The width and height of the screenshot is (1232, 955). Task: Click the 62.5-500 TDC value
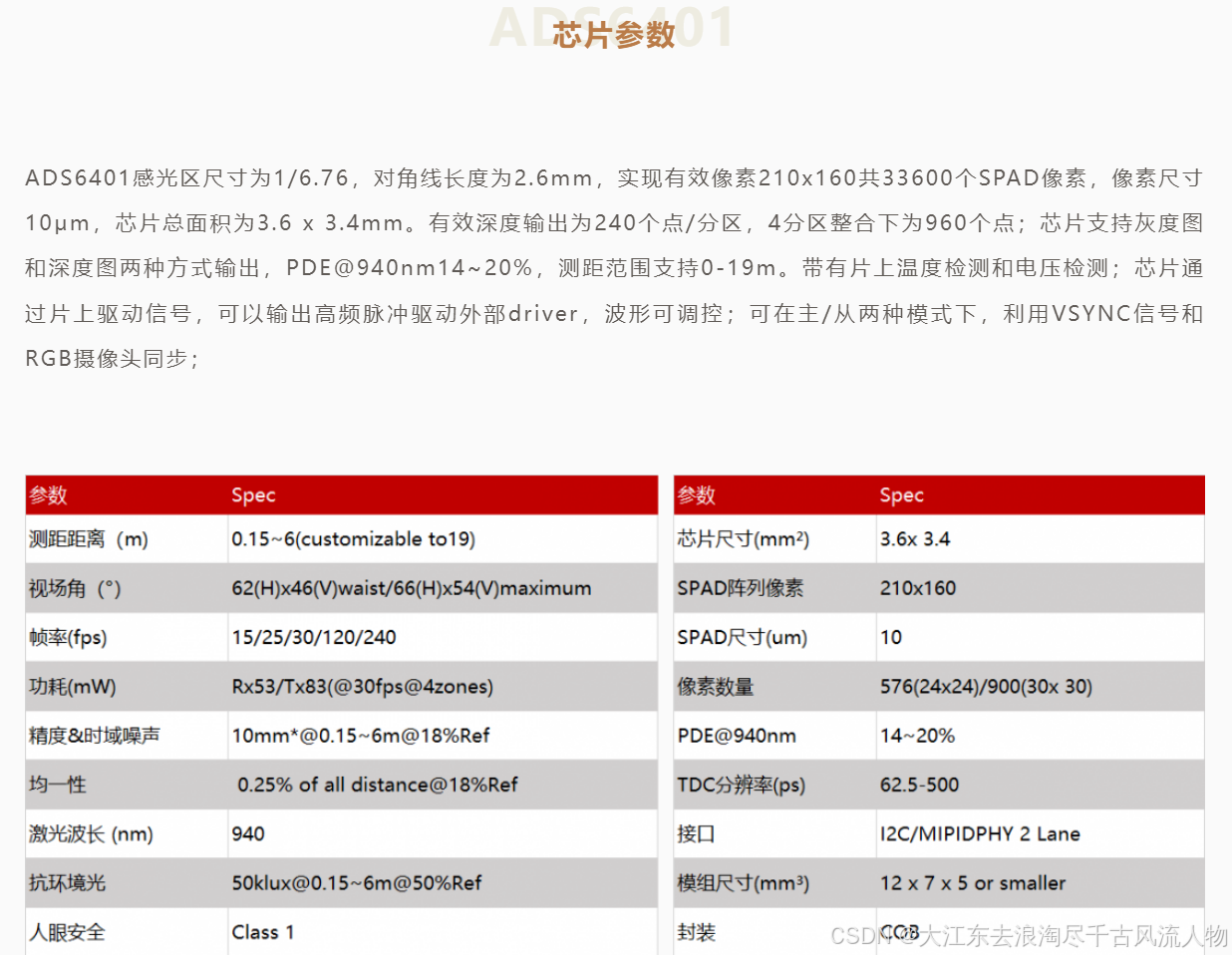click(919, 785)
